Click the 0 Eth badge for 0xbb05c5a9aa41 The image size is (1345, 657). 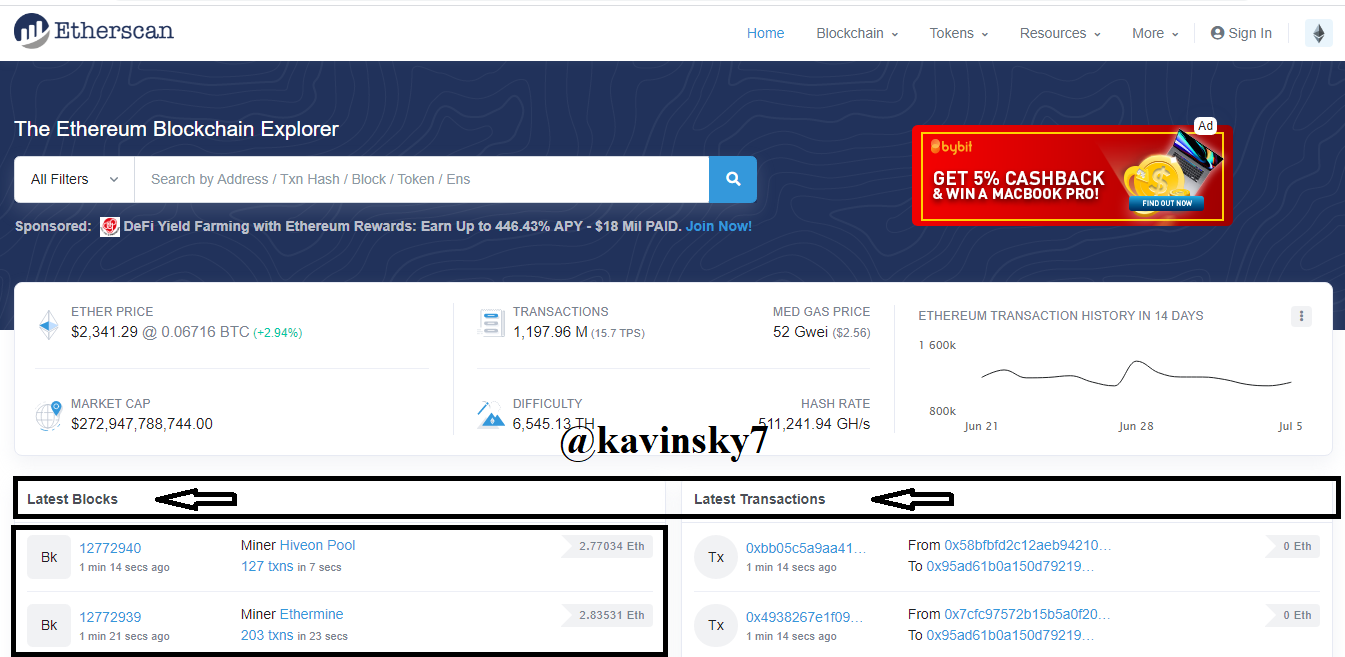(1295, 546)
